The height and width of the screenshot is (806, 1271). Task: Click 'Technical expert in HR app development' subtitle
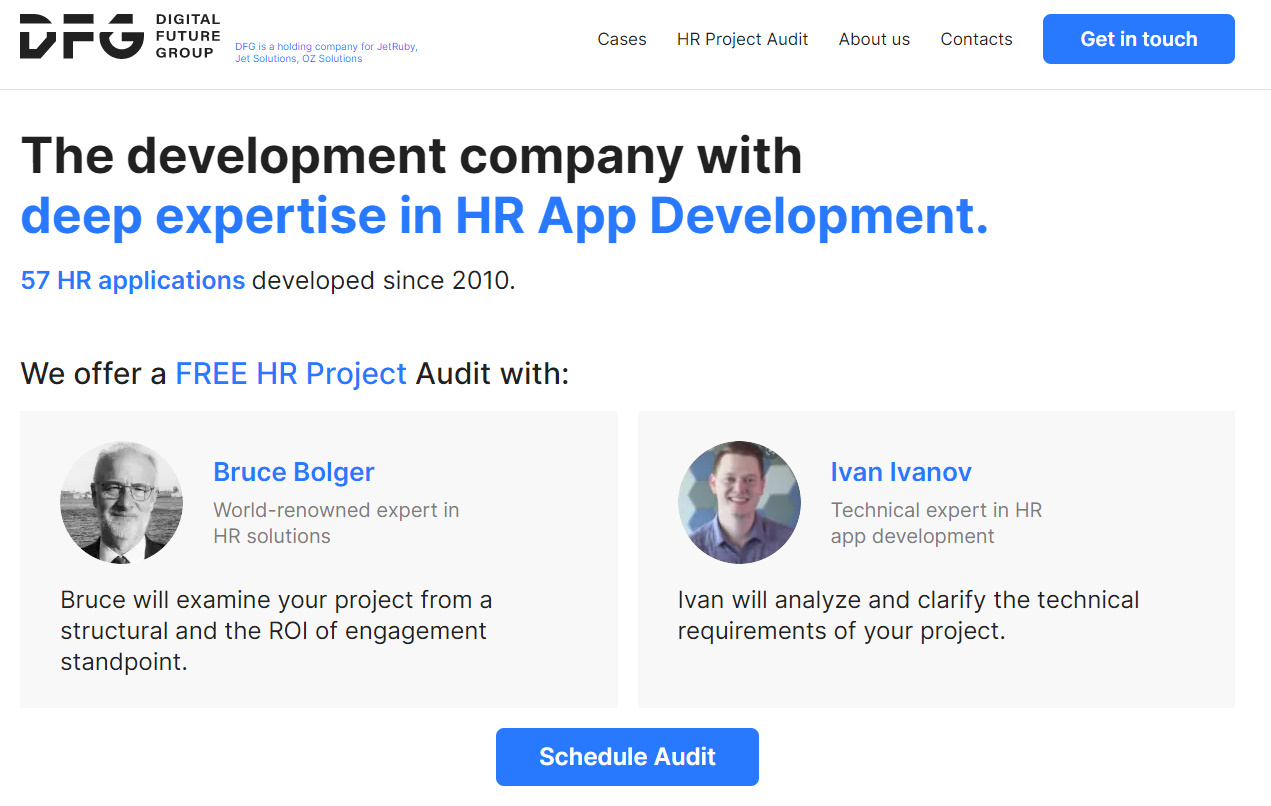[936, 523]
